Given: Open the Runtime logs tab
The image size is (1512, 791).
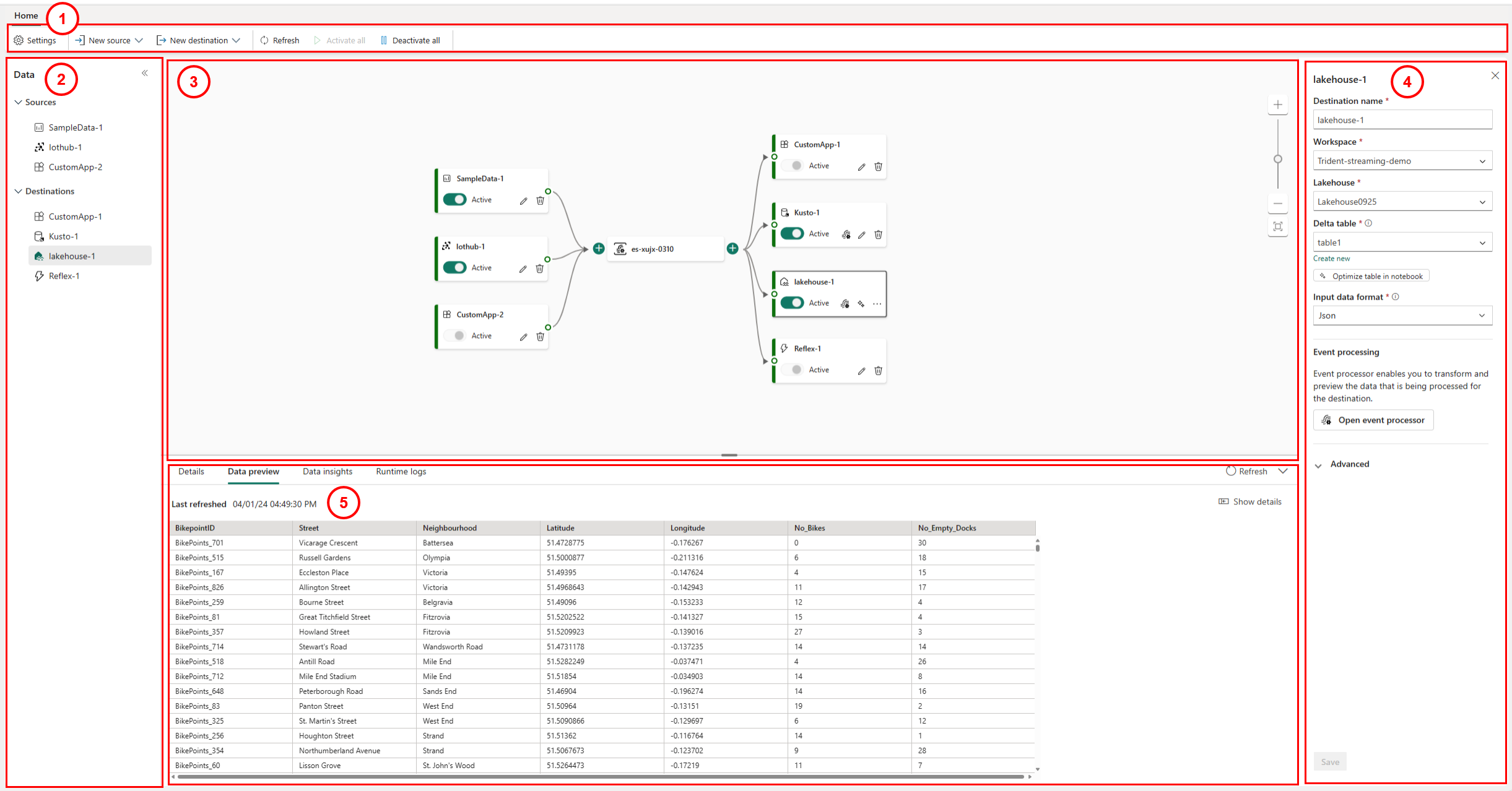Looking at the screenshot, I should (x=401, y=472).
